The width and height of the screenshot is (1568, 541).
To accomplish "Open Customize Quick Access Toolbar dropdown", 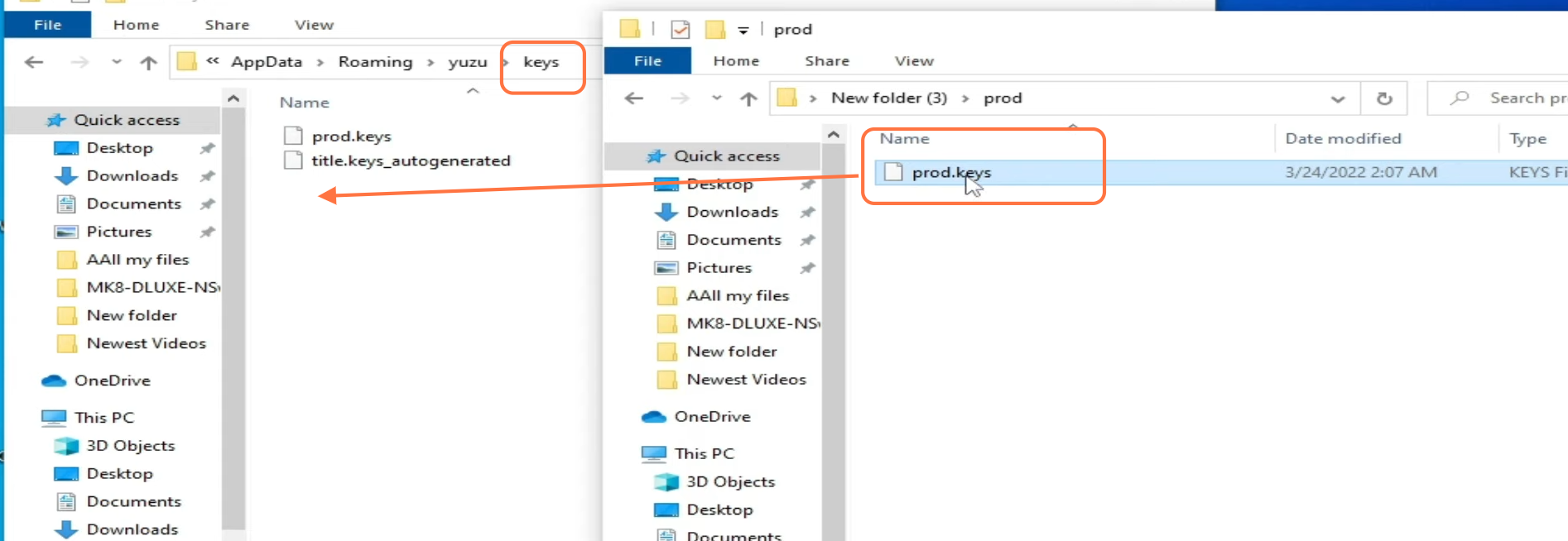I will pyautogui.click(x=743, y=31).
